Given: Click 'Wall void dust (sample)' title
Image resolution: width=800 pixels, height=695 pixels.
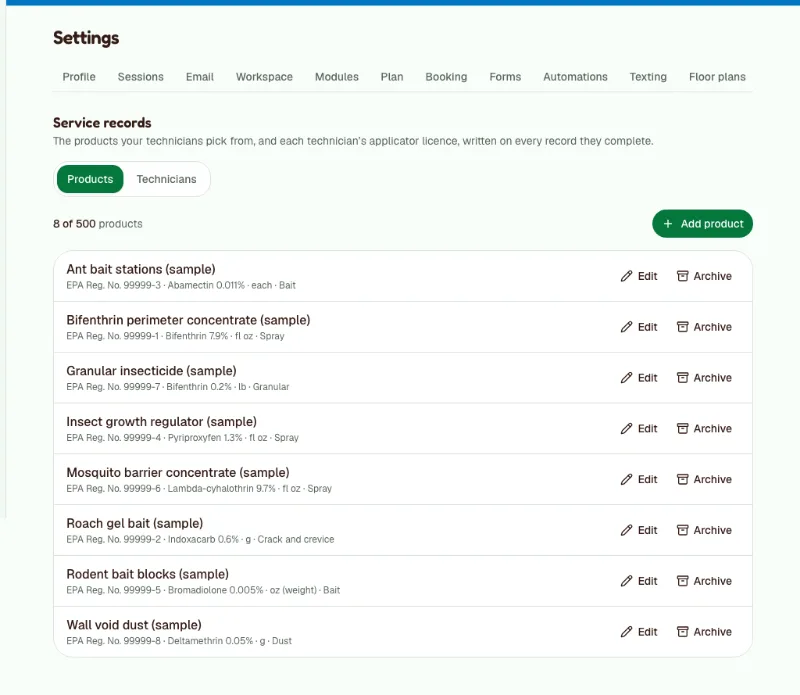Looking at the screenshot, I should pyautogui.click(x=134, y=625).
